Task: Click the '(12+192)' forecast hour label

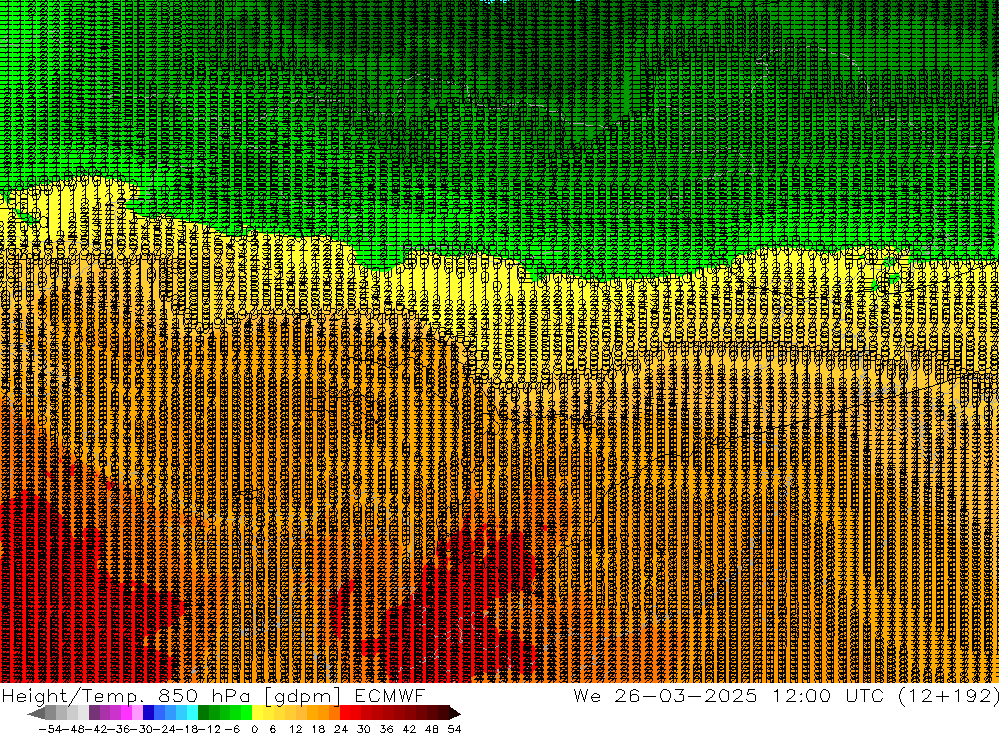Action: click(x=948, y=696)
